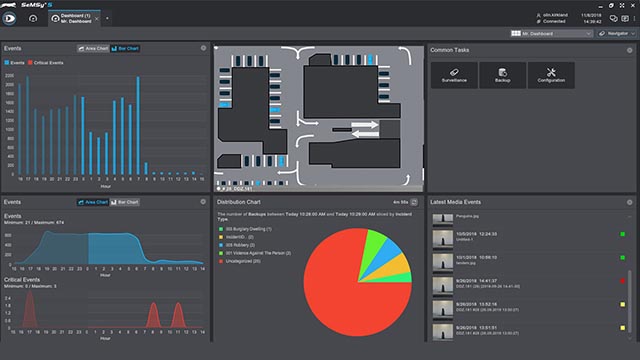Click the red critical events peak at hour 17

tap(29, 310)
